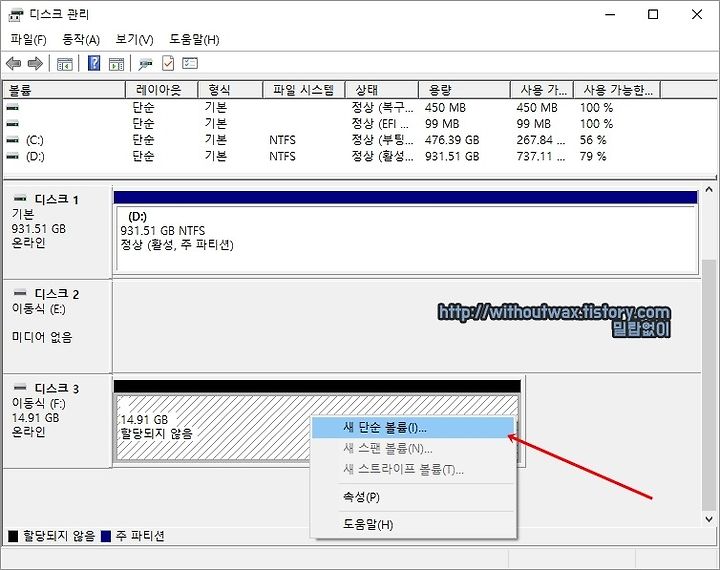Sort by the 볼륨 column header
Viewport: 720px width, 570px height.
click(x=64, y=90)
